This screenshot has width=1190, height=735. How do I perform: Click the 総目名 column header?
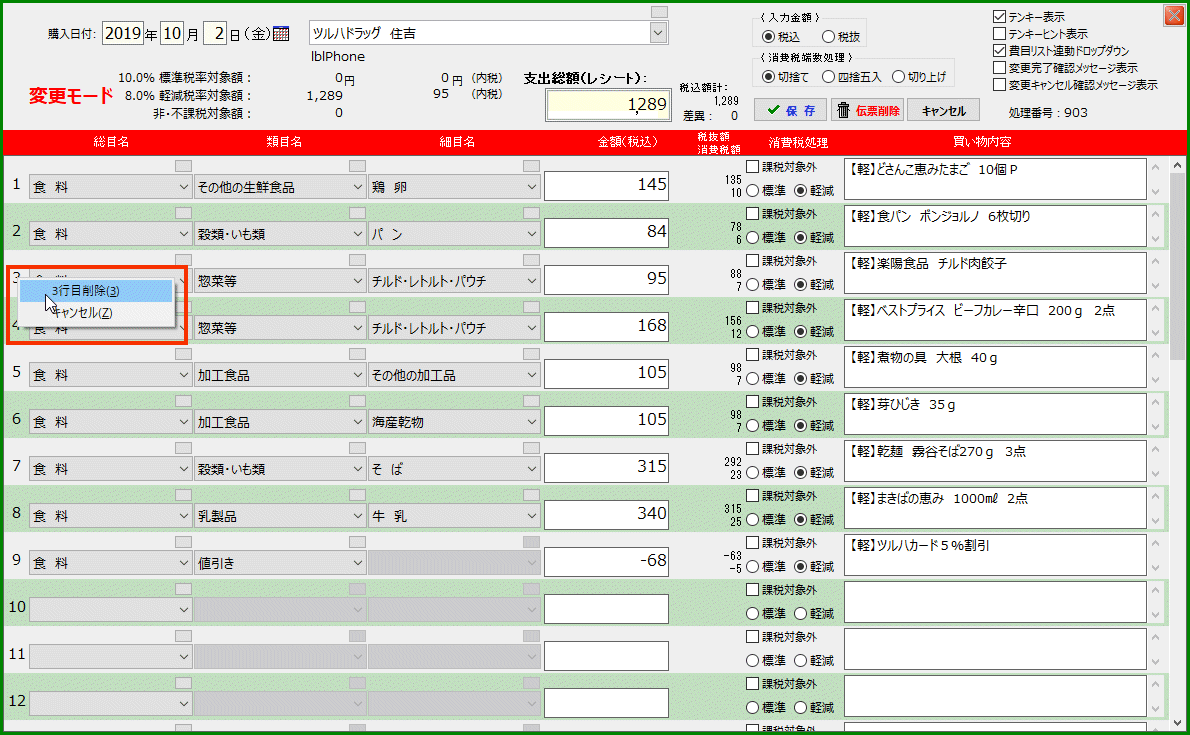111,142
